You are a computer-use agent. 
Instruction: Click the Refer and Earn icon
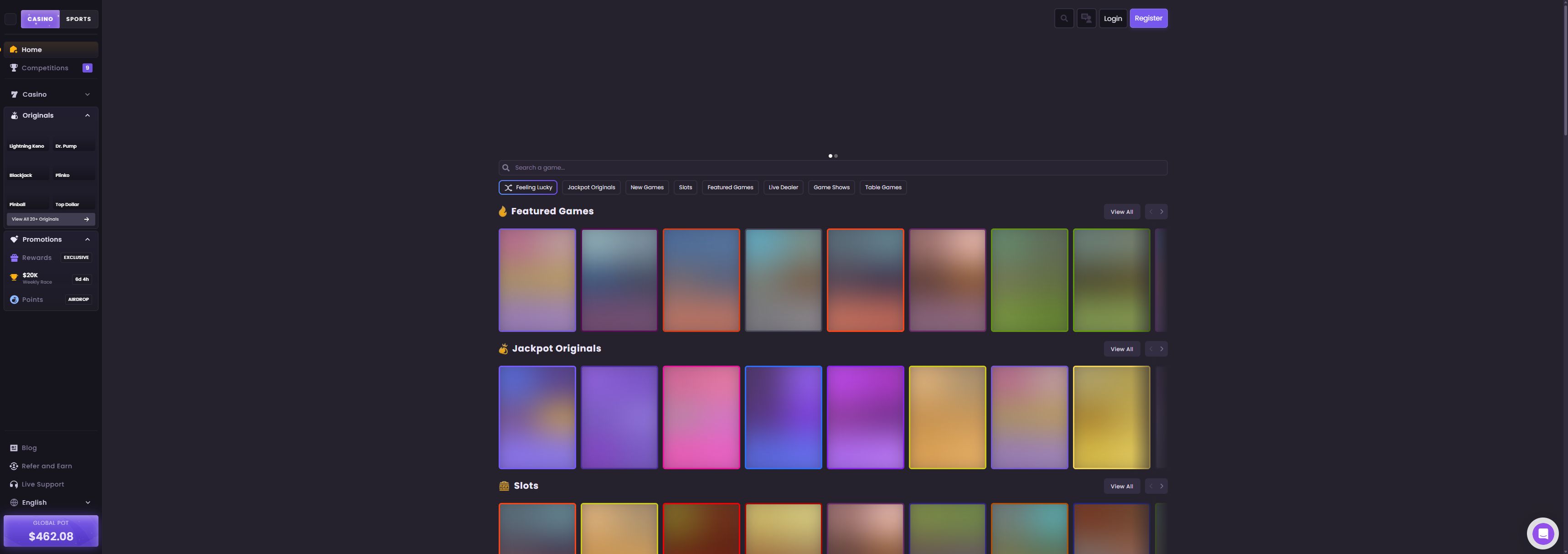[x=13, y=466]
